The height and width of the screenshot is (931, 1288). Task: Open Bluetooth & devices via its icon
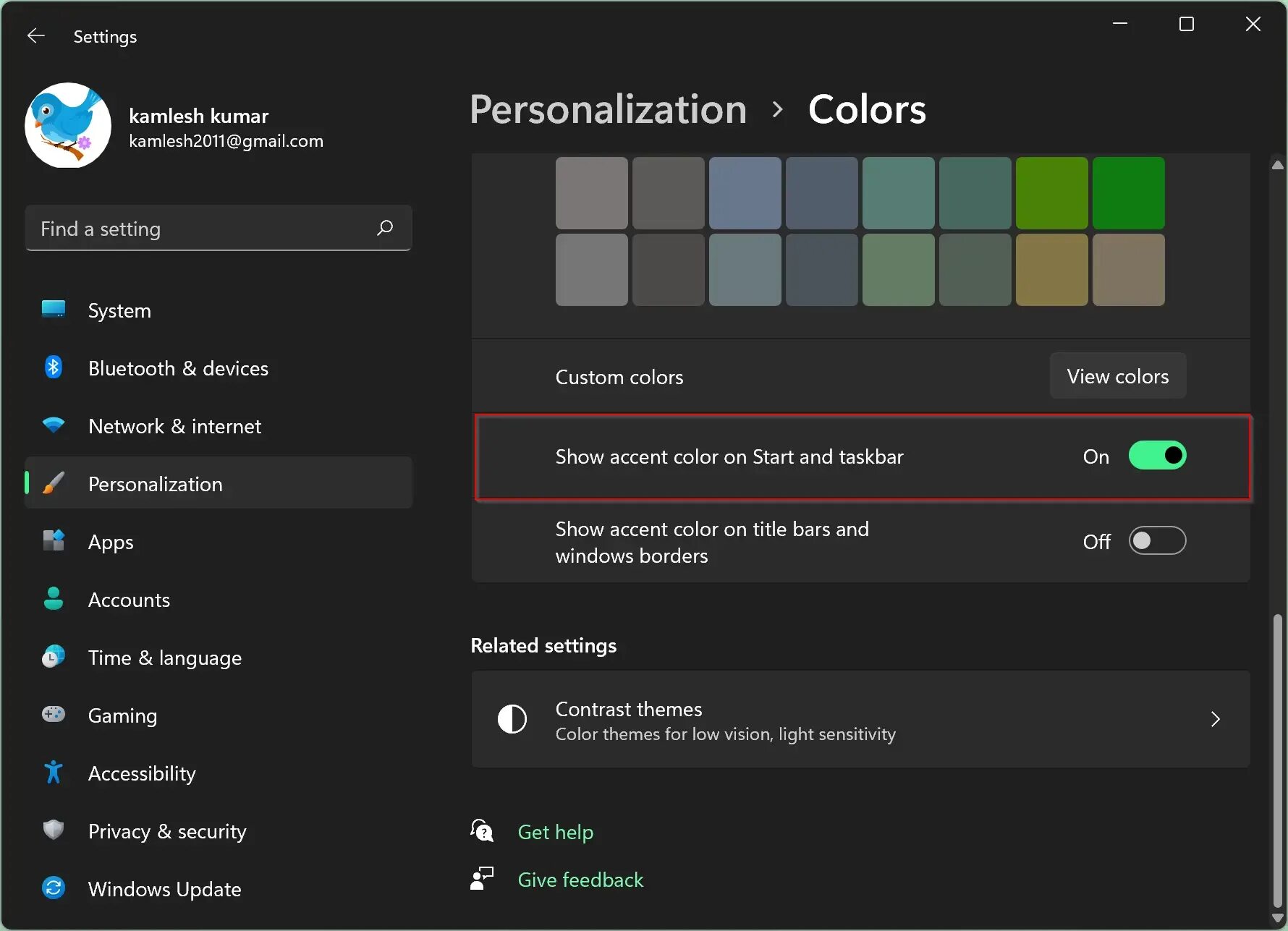[54, 368]
